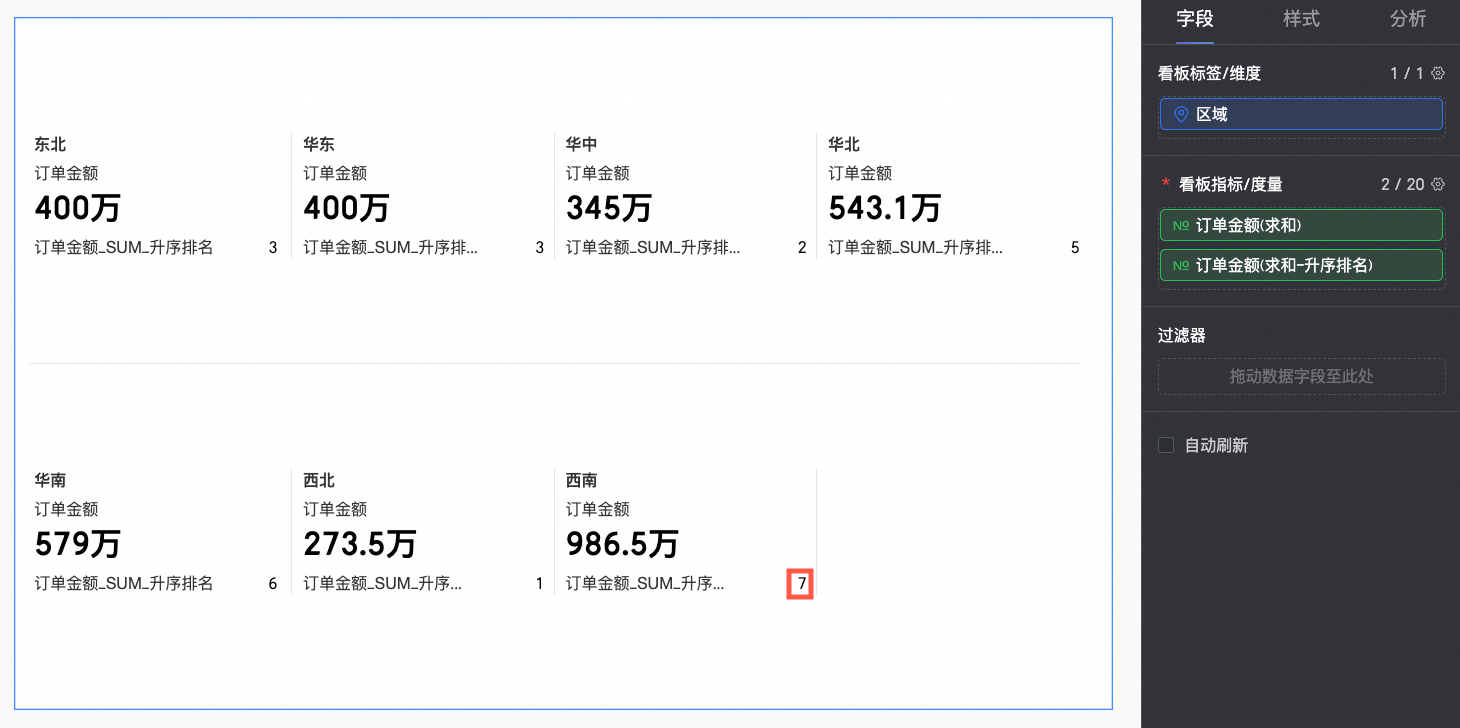Open the 分析 tab
Viewport: 1460px width, 728px height.
[x=1407, y=19]
